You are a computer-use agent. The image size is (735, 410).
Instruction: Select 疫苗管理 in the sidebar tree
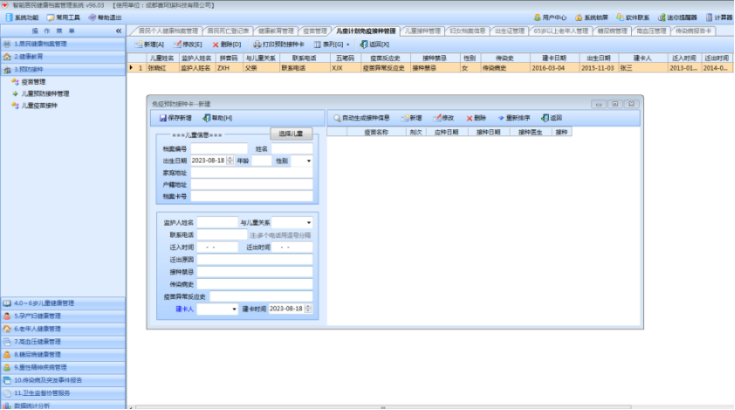point(33,82)
